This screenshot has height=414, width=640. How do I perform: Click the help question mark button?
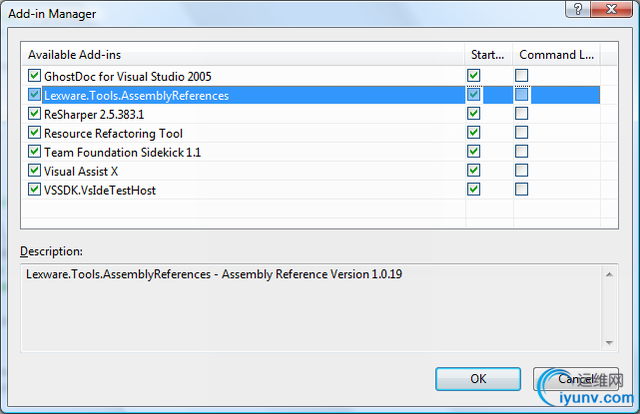(578, 9)
